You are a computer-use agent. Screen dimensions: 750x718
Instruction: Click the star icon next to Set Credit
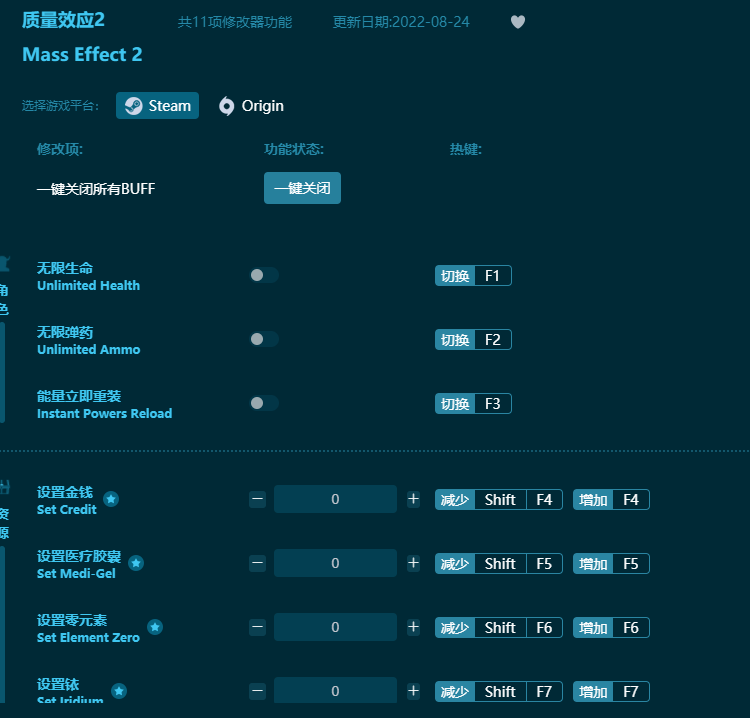pyautogui.click(x=111, y=499)
